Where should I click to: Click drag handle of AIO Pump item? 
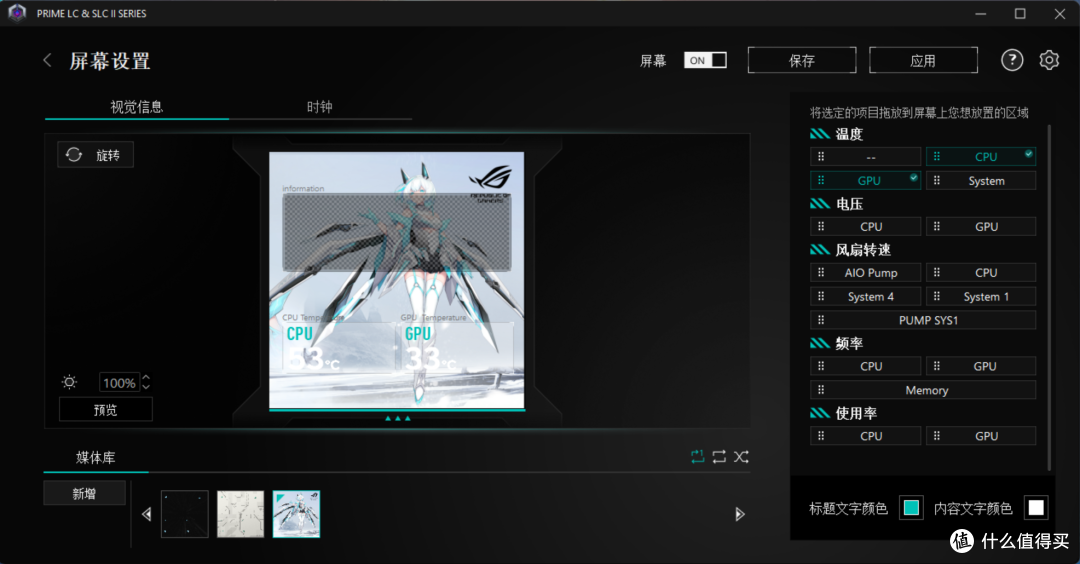(820, 273)
